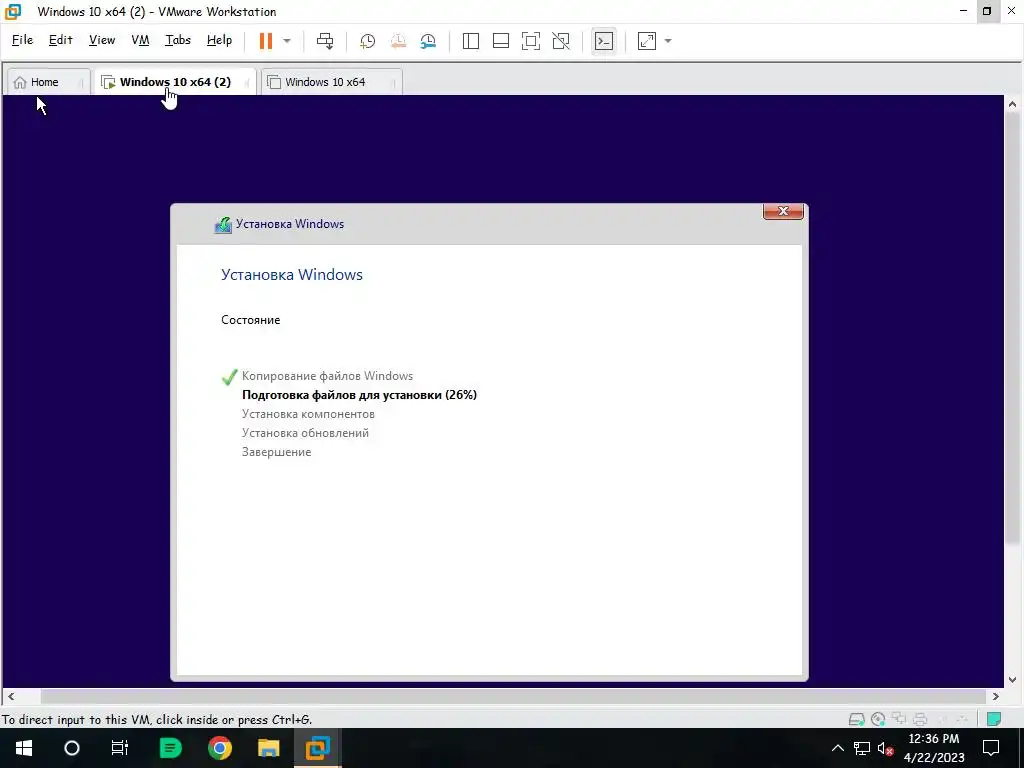Click the Windows setup icon in dialog title
This screenshot has height=768, width=1024.
click(x=223, y=225)
